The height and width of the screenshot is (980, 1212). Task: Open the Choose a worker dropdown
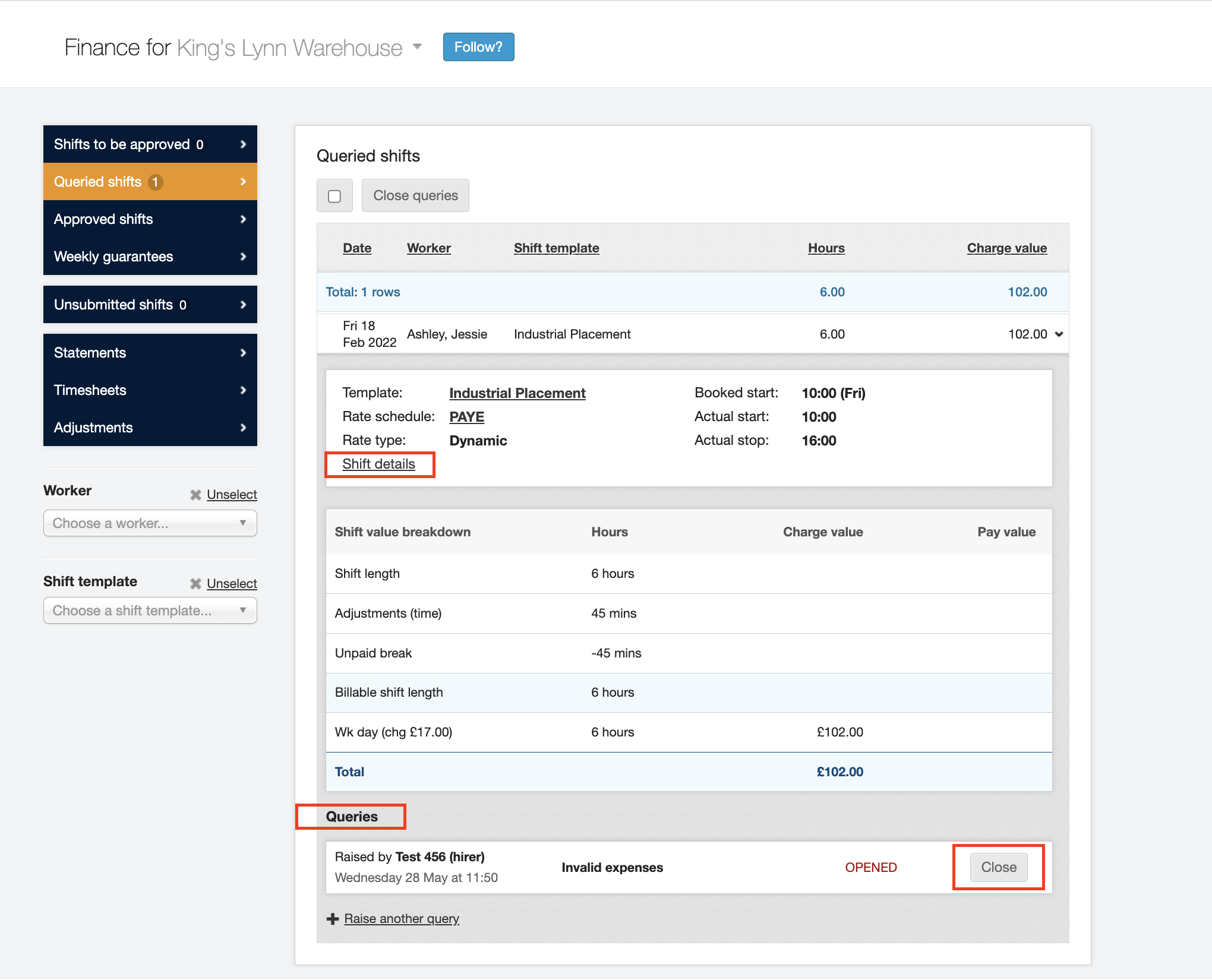pyautogui.click(x=150, y=523)
